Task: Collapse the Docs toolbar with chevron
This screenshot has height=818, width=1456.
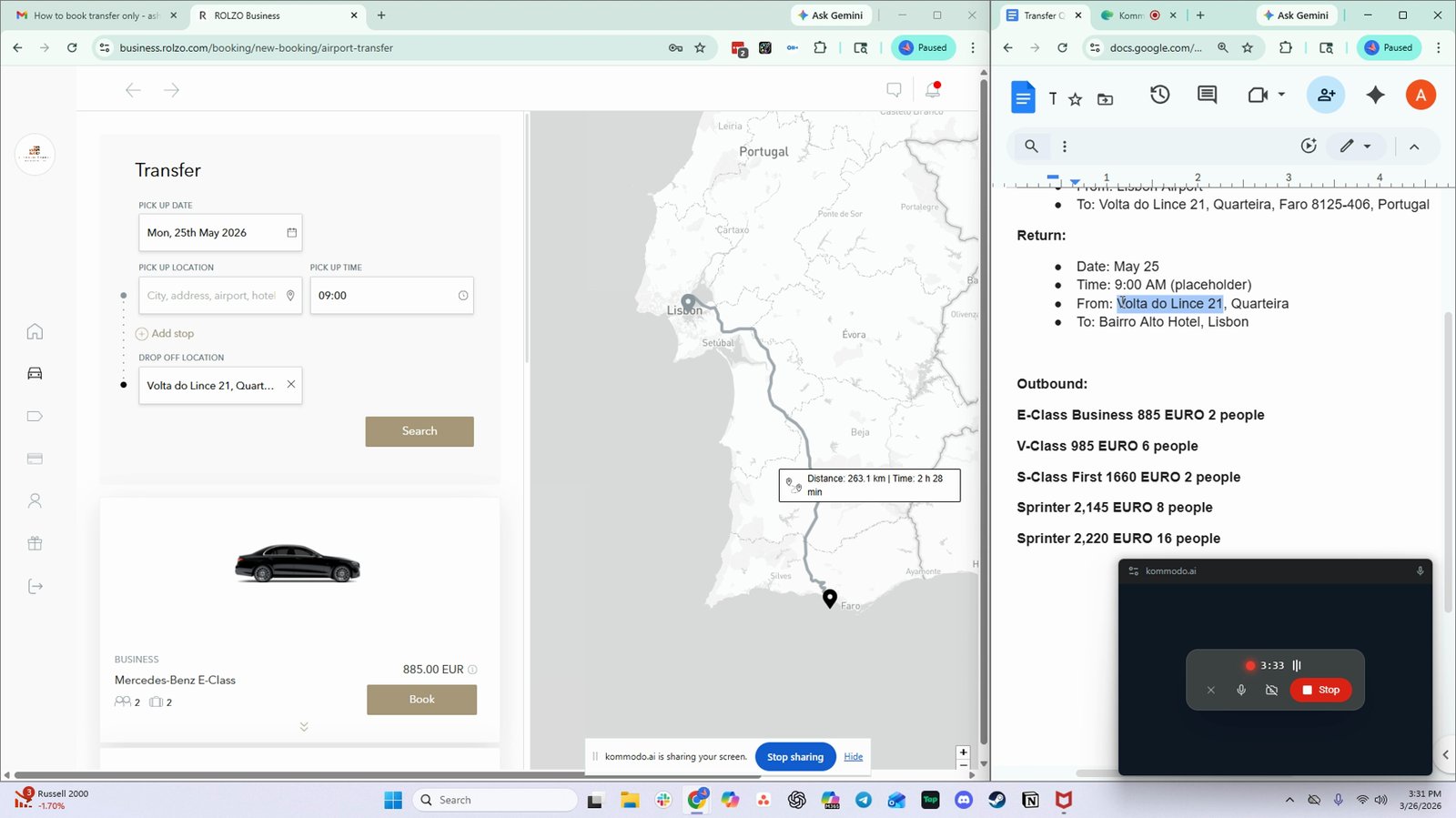Action: (1414, 146)
